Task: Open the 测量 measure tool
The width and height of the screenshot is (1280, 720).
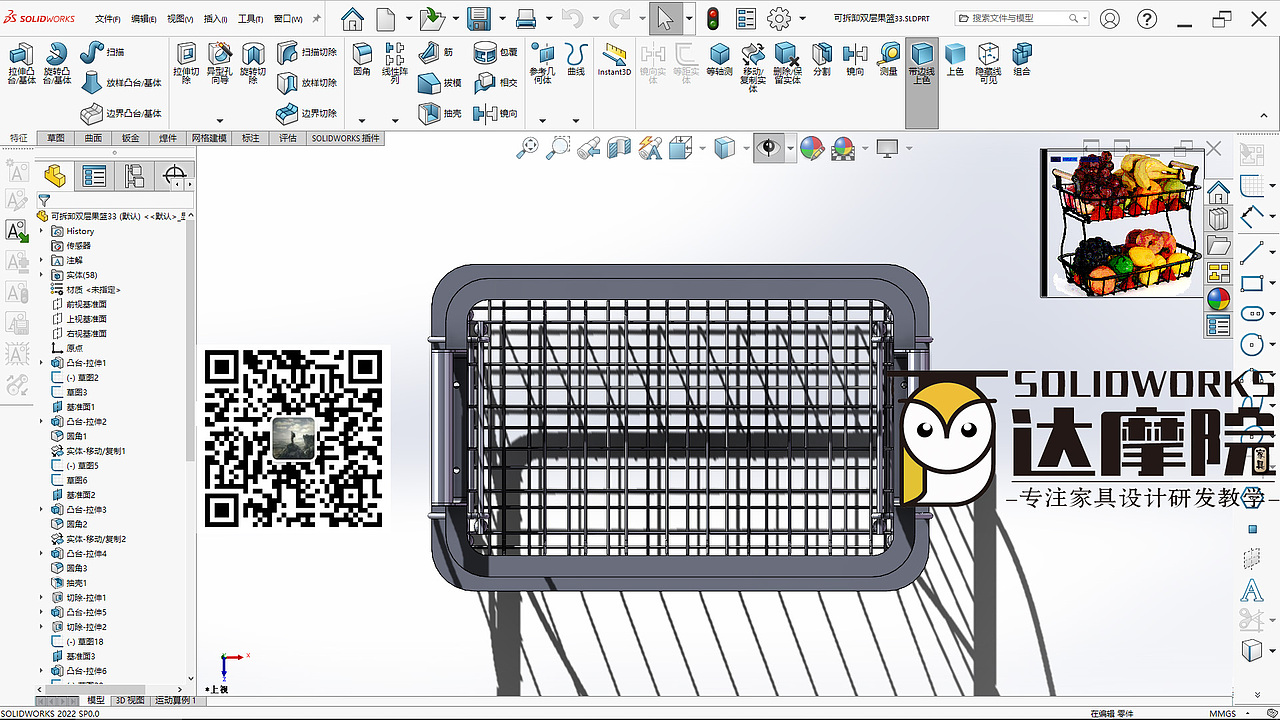Action: click(888, 59)
